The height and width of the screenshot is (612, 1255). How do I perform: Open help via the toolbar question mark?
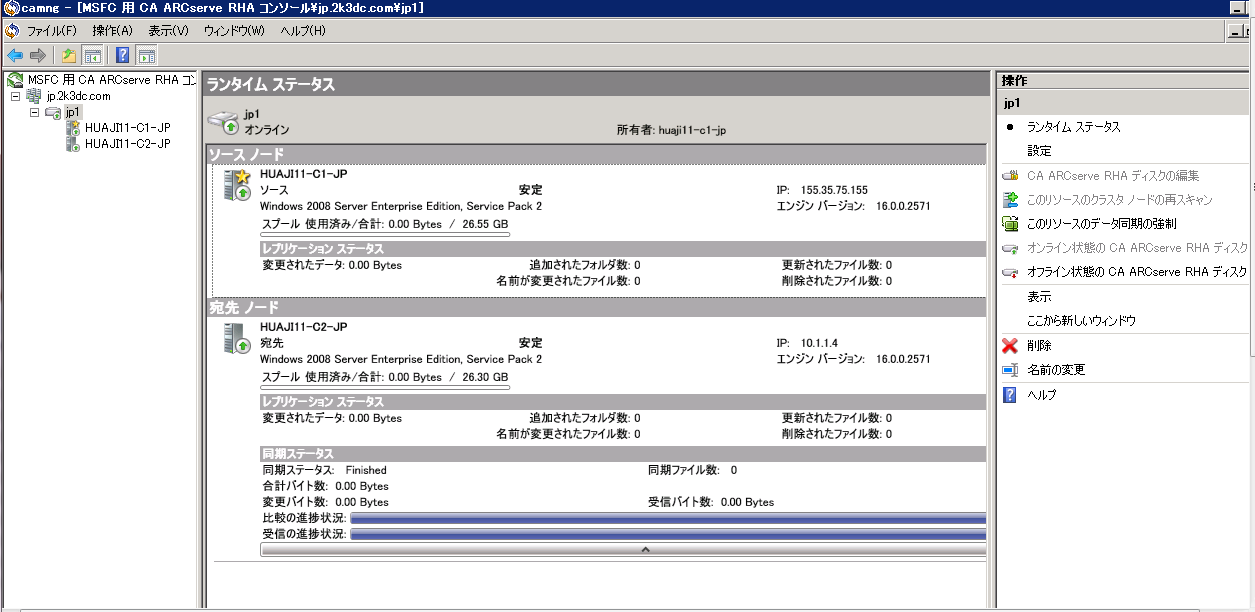tap(123, 55)
